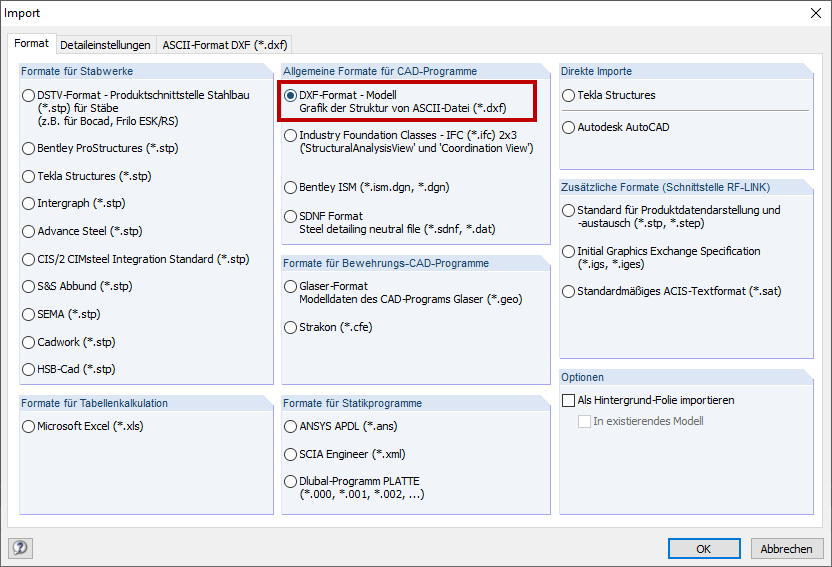The image size is (832, 567).
Task: Click the Abbrechen button
Action: coord(786,549)
